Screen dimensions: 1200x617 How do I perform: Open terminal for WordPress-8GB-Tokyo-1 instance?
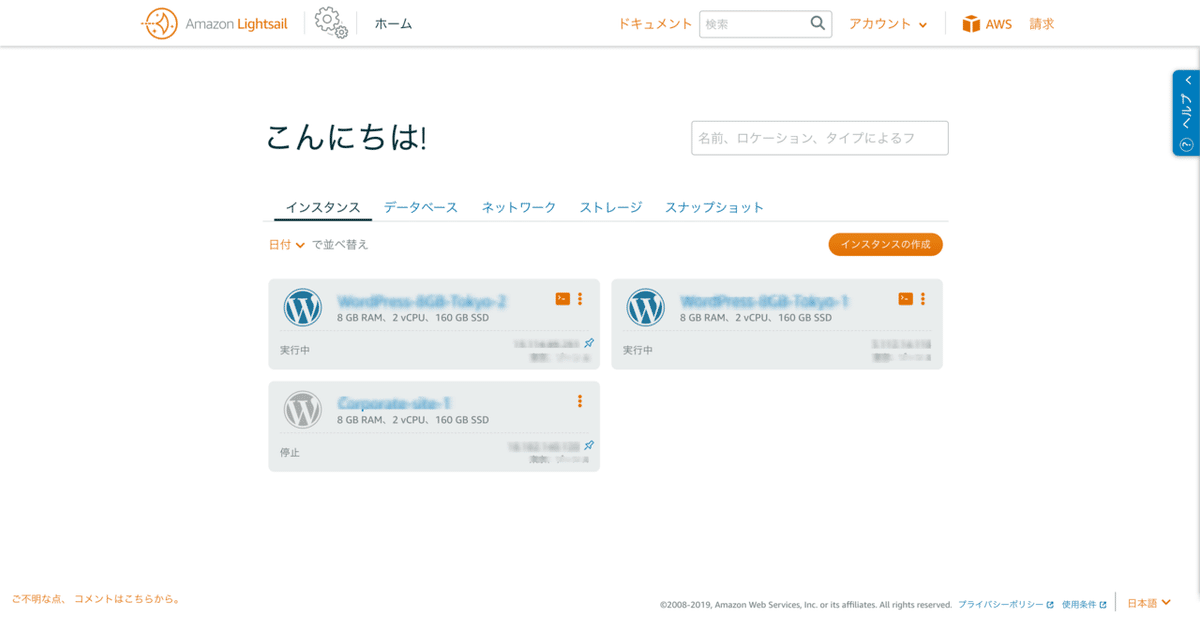pyautogui.click(x=906, y=299)
